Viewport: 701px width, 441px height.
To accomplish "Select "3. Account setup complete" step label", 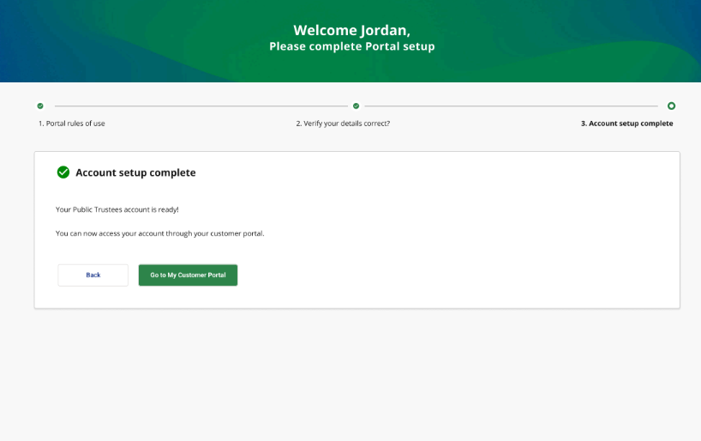I will pos(627,124).
